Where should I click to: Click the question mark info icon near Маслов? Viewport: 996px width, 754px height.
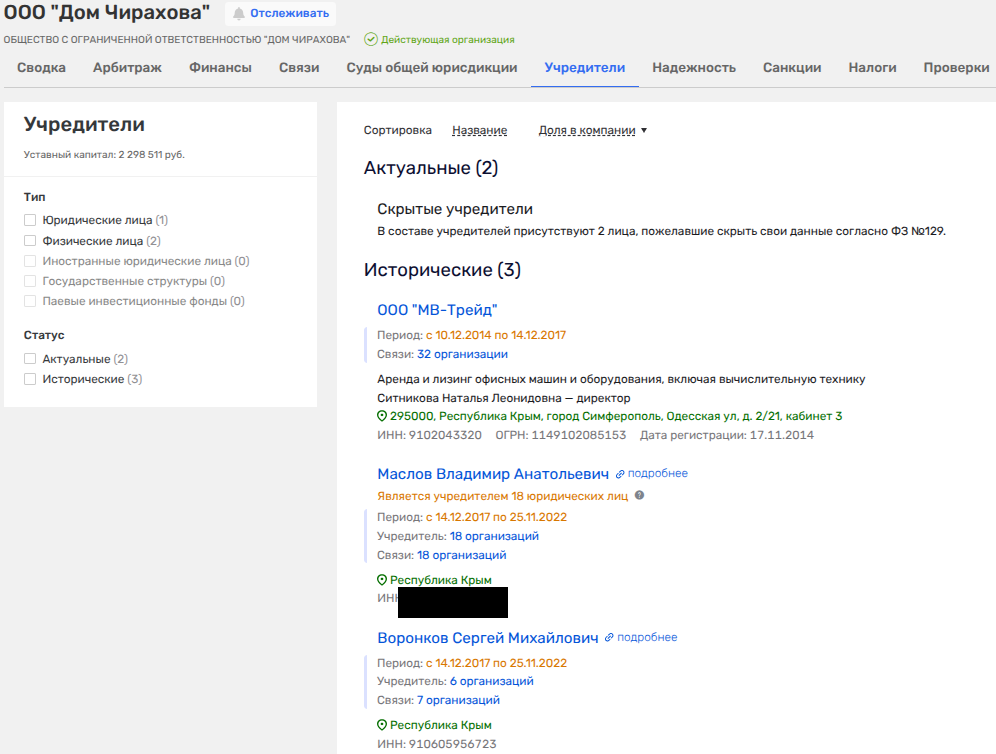(x=639, y=495)
